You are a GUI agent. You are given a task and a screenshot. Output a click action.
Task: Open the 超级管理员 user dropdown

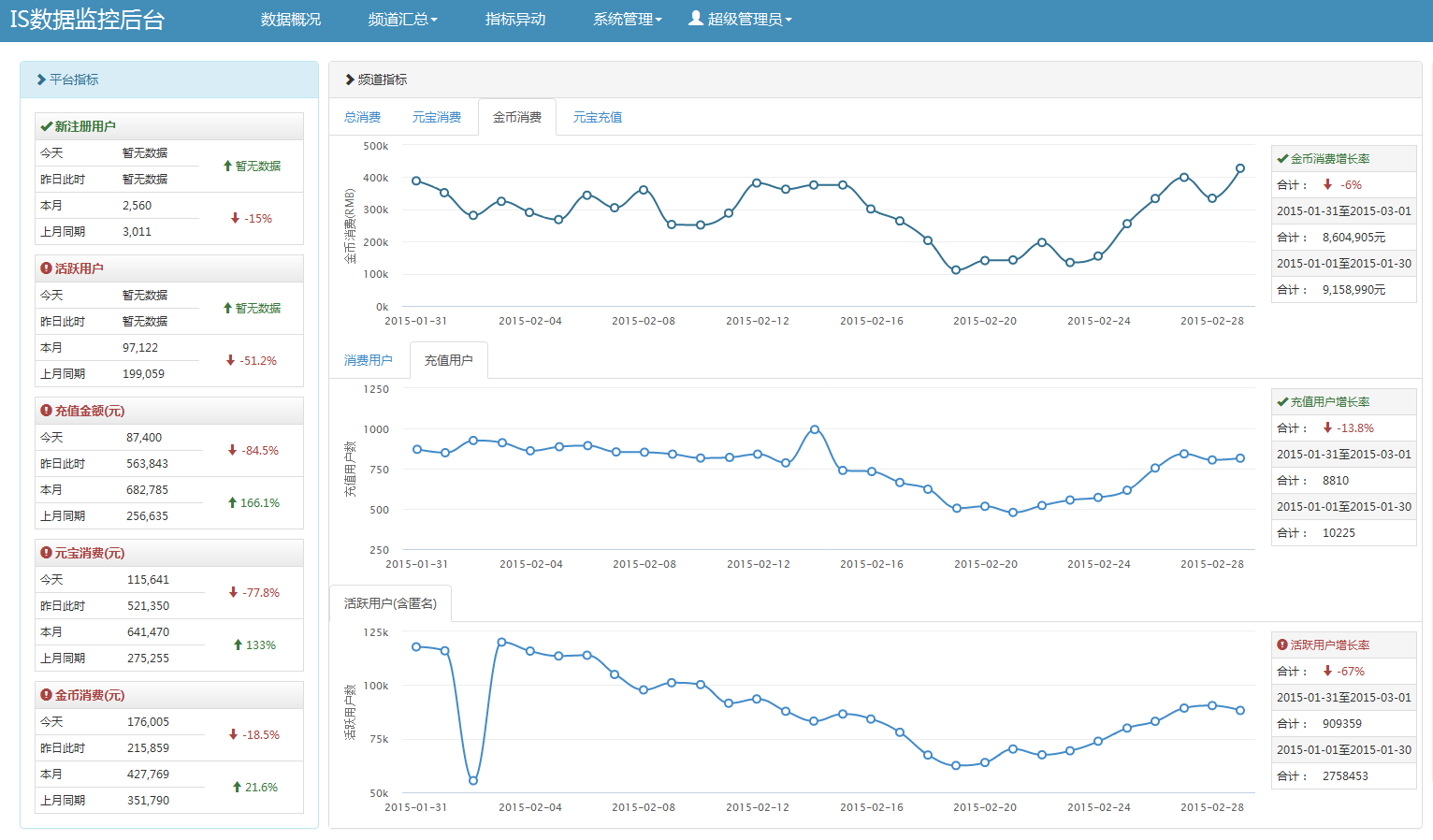click(741, 20)
